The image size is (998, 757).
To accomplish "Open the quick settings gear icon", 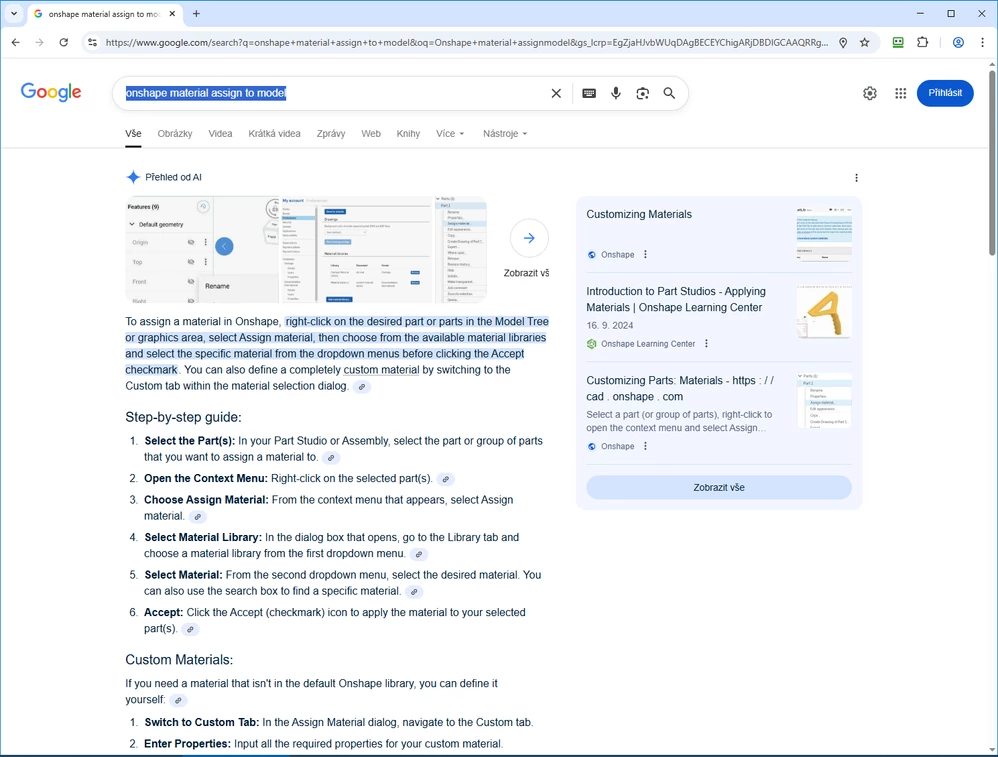I will click(869, 93).
